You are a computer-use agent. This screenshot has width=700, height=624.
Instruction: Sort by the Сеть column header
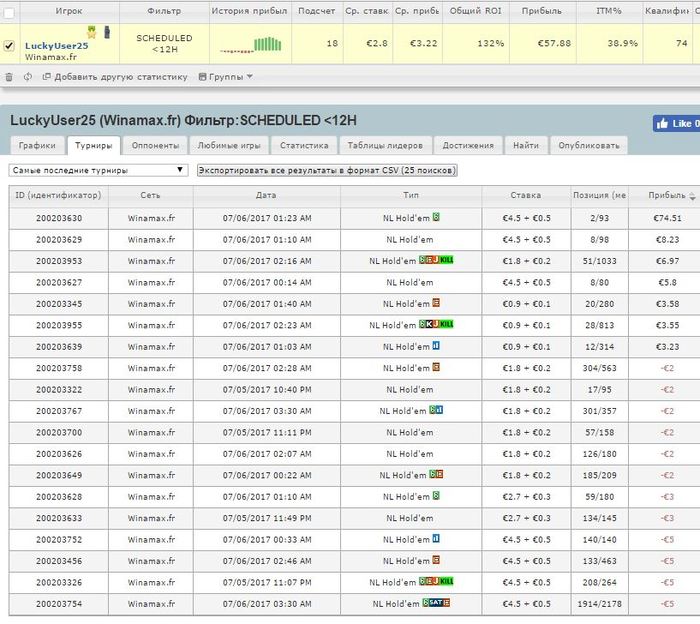pyautogui.click(x=150, y=195)
